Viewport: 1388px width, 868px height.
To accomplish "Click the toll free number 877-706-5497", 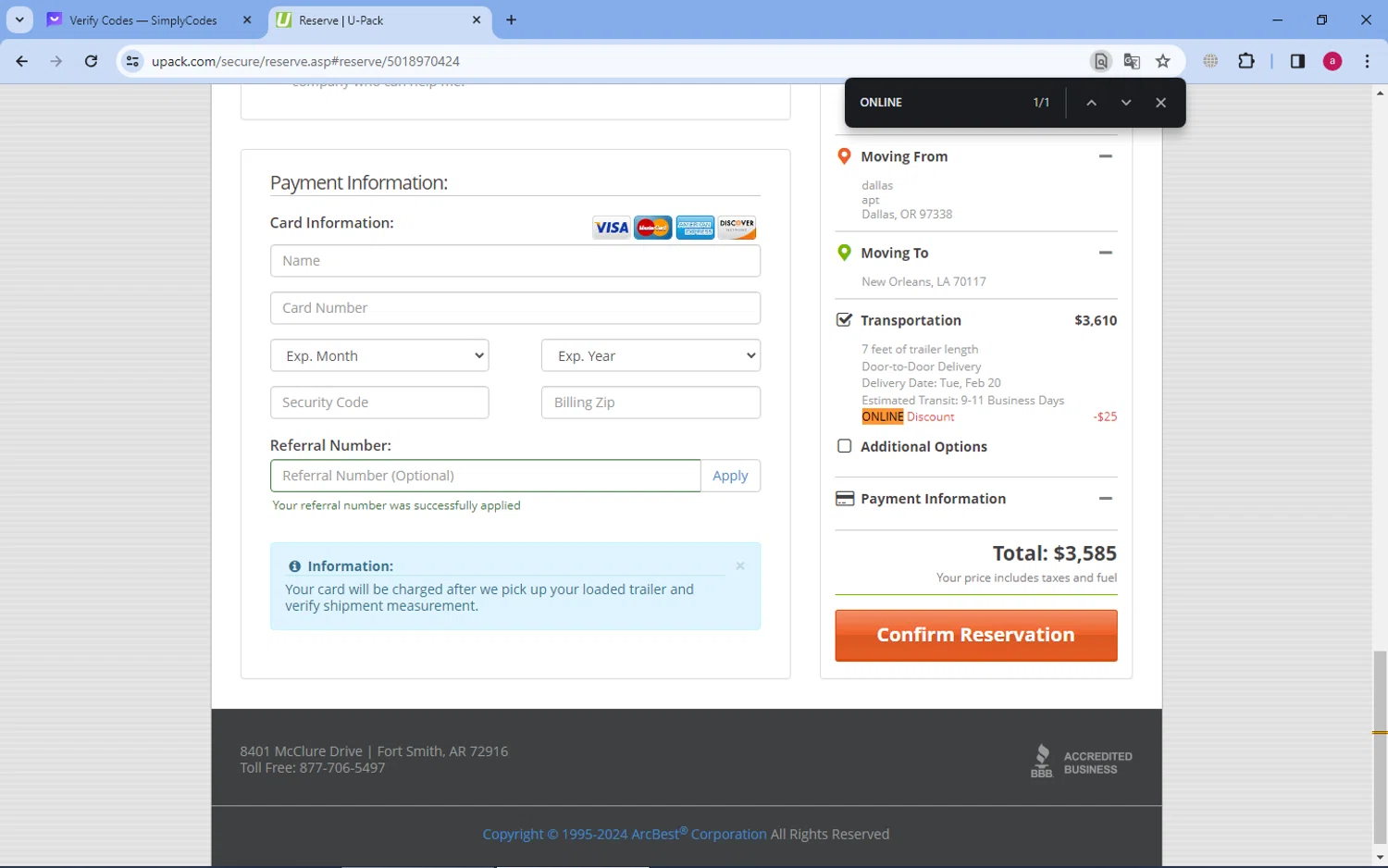I will point(341,768).
